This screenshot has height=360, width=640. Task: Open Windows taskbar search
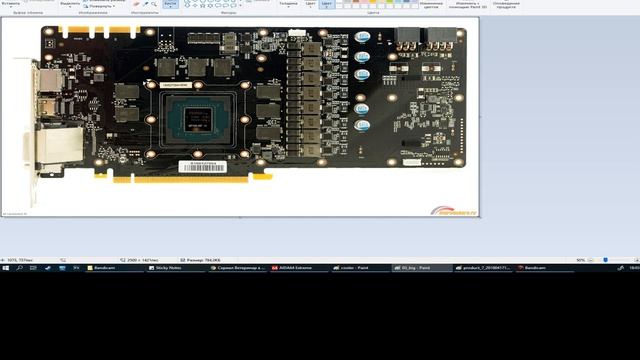tap(19, 268)
